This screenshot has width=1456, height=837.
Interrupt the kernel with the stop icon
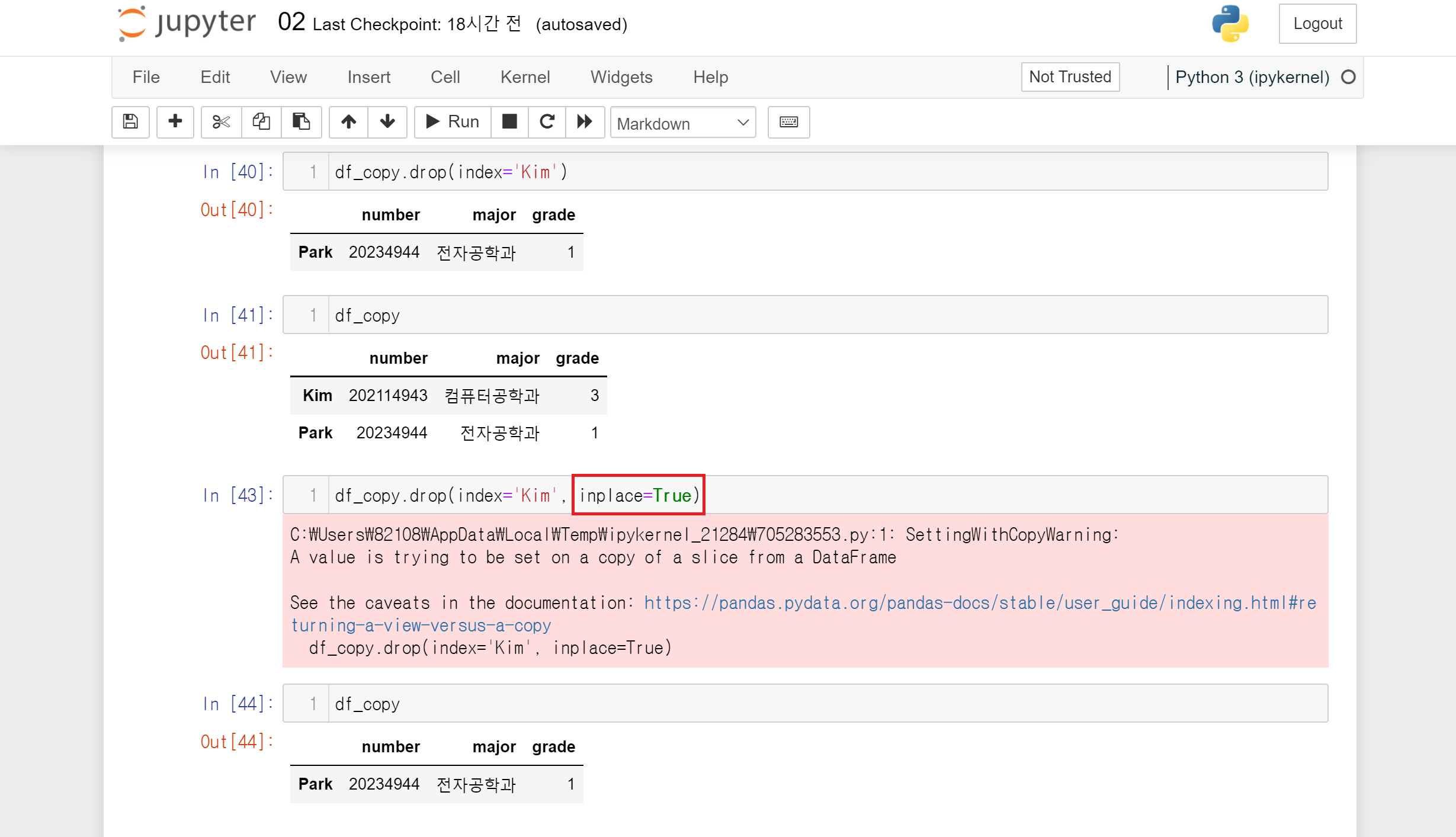[x=509, y=122]
